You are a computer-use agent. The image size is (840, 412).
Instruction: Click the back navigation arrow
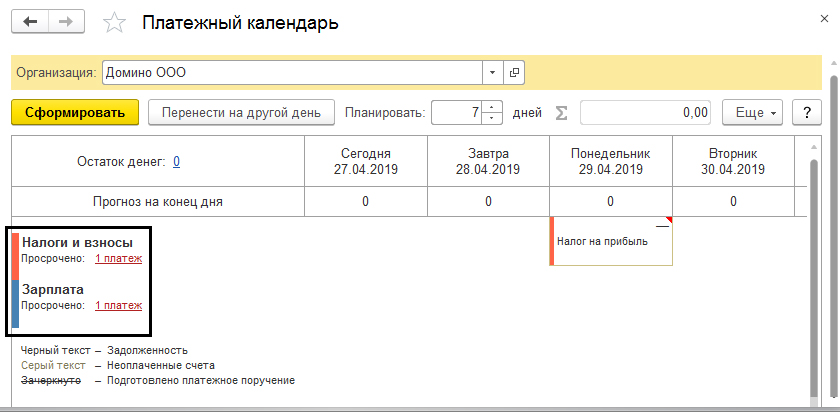(x=29, y=22)
